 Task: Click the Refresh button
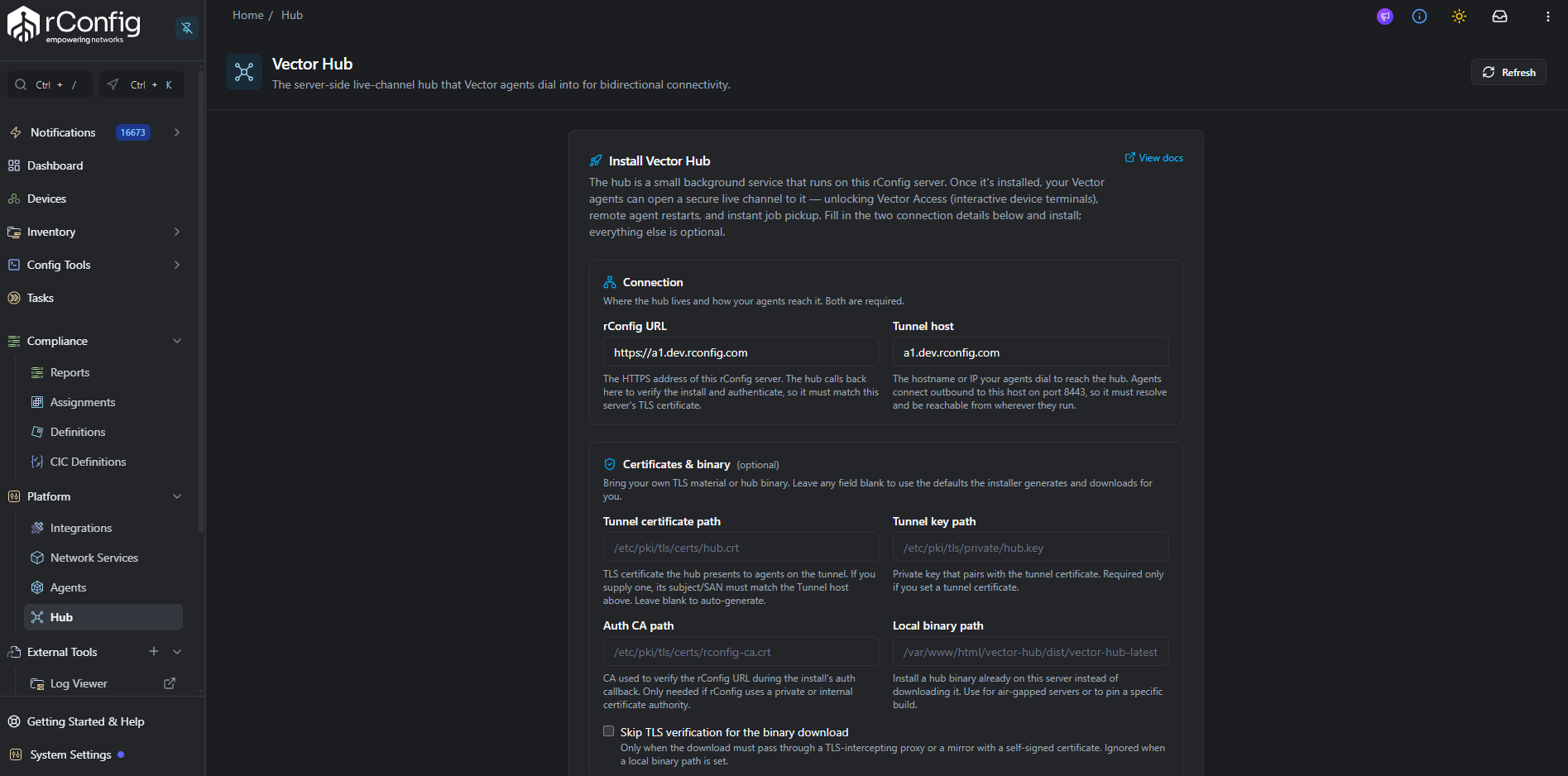(x=1508, y=72)
